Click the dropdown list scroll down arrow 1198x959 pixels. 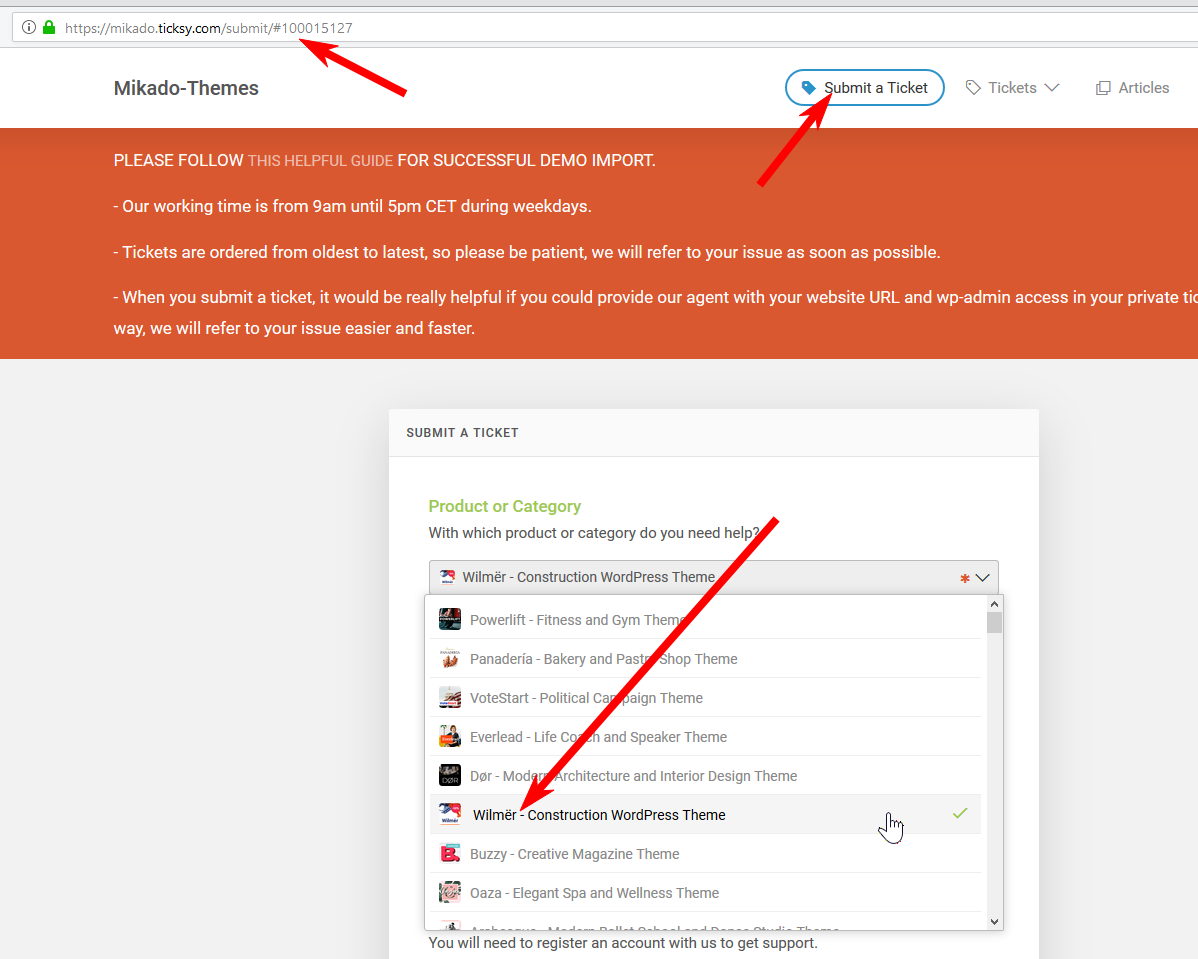coord(994,922)
